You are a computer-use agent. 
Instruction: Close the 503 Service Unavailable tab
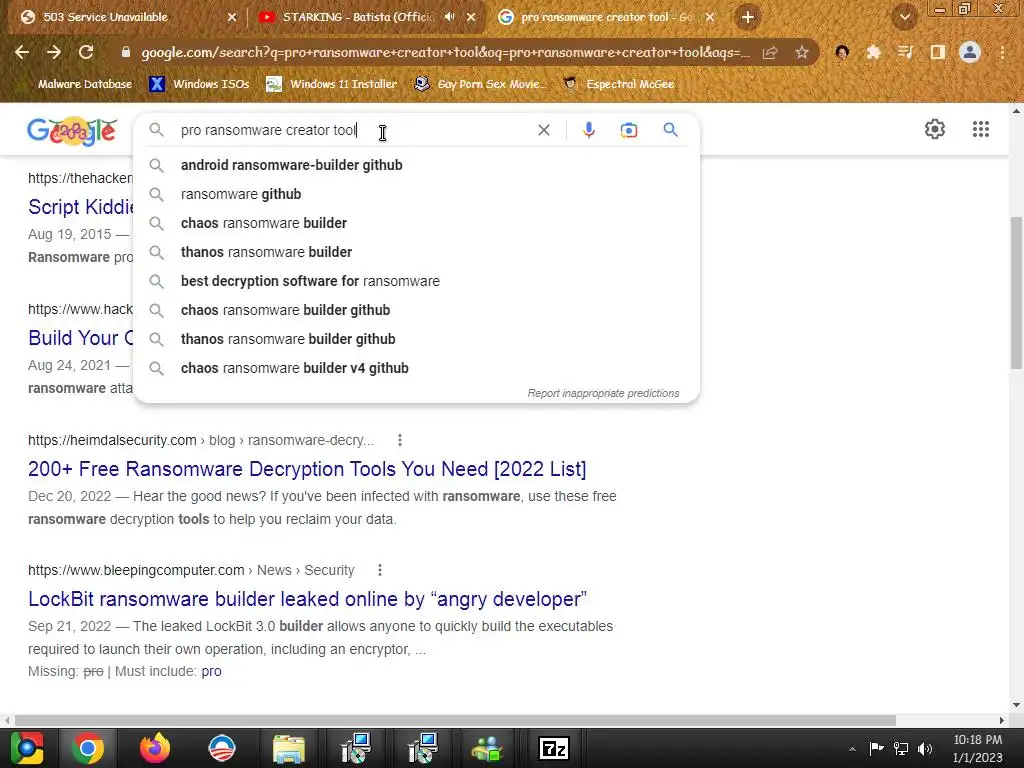tap(232, 18)
